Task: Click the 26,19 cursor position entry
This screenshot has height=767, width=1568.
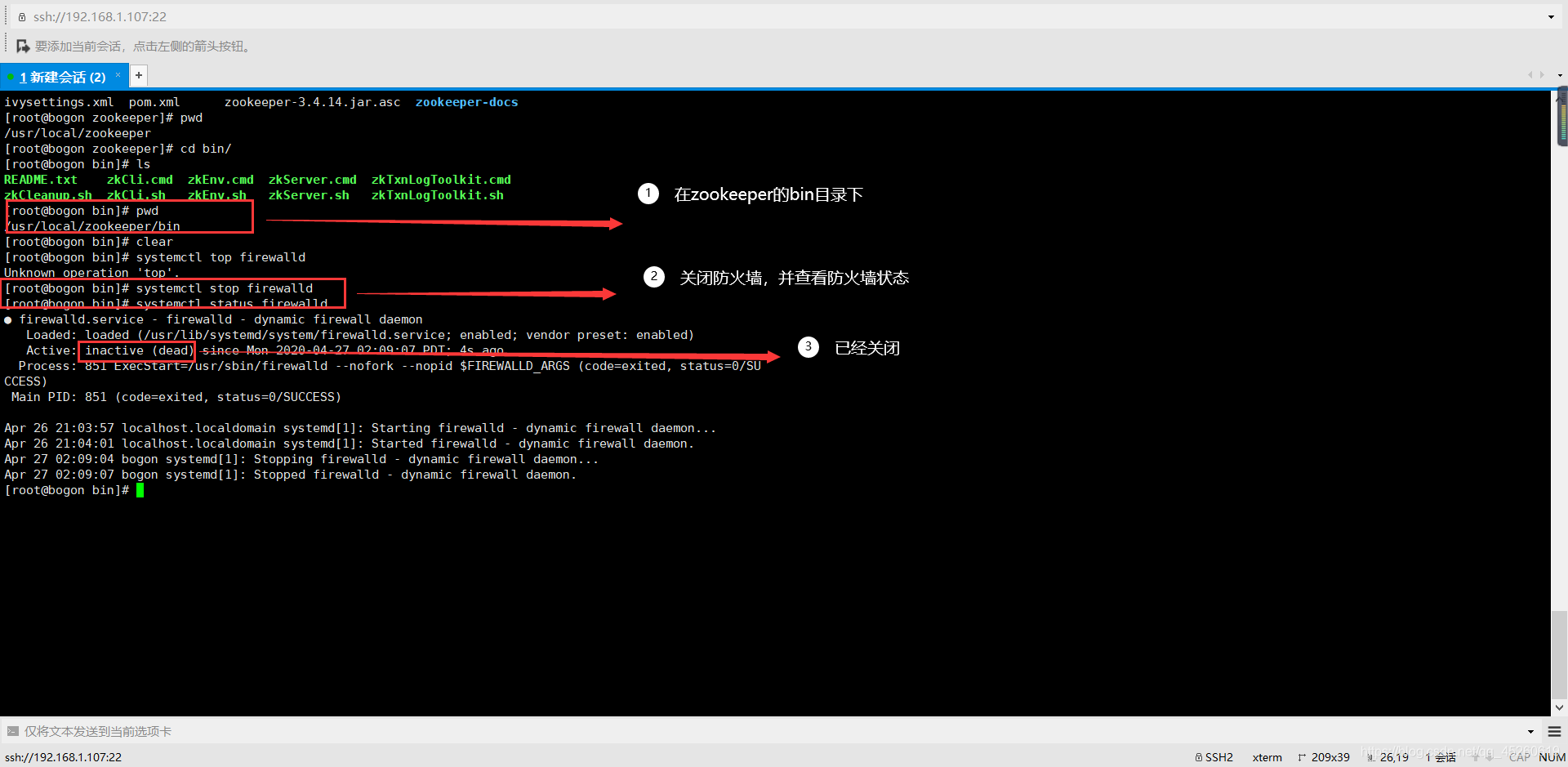Action: click(1388, 757)
